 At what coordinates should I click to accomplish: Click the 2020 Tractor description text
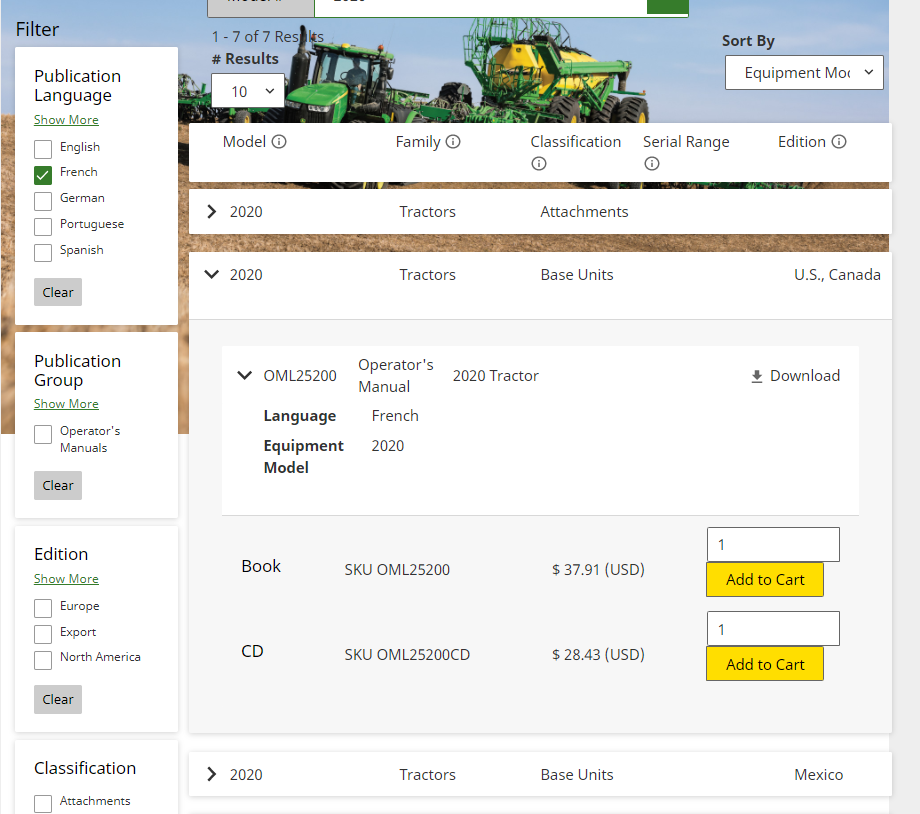tap(495, 376)
